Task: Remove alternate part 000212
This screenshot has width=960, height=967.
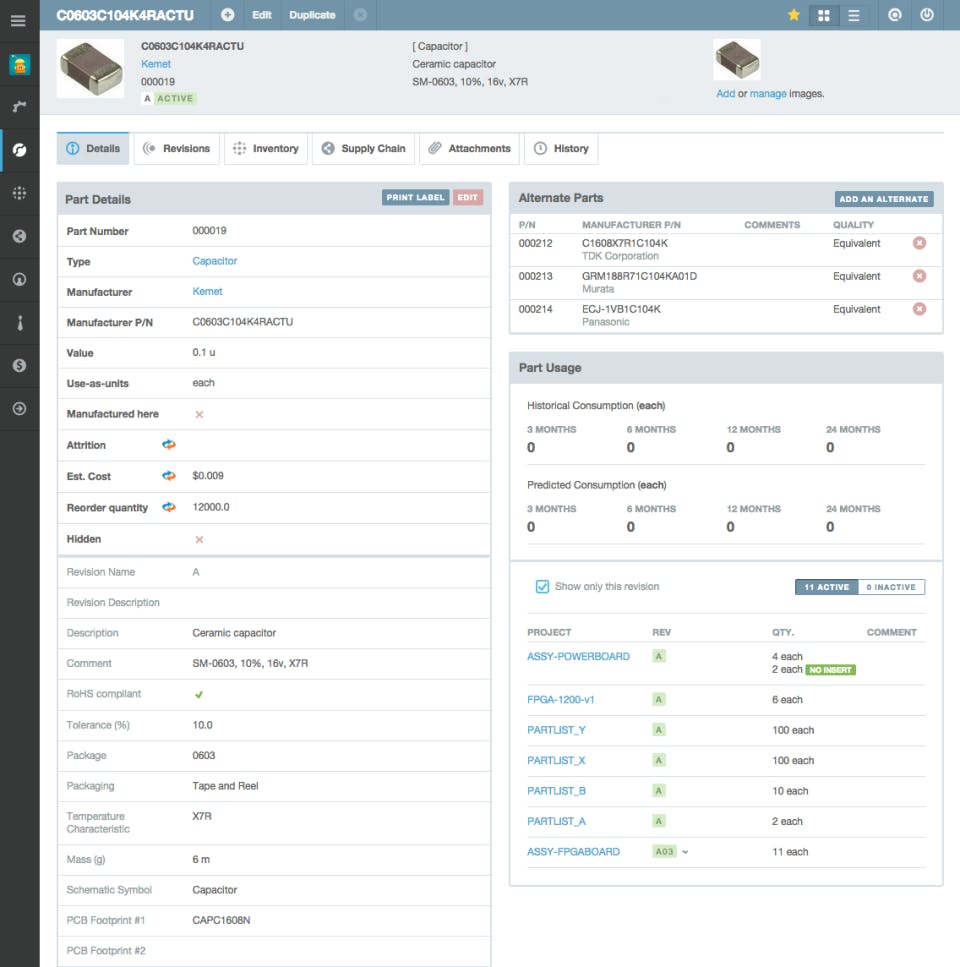Action: 919,243
